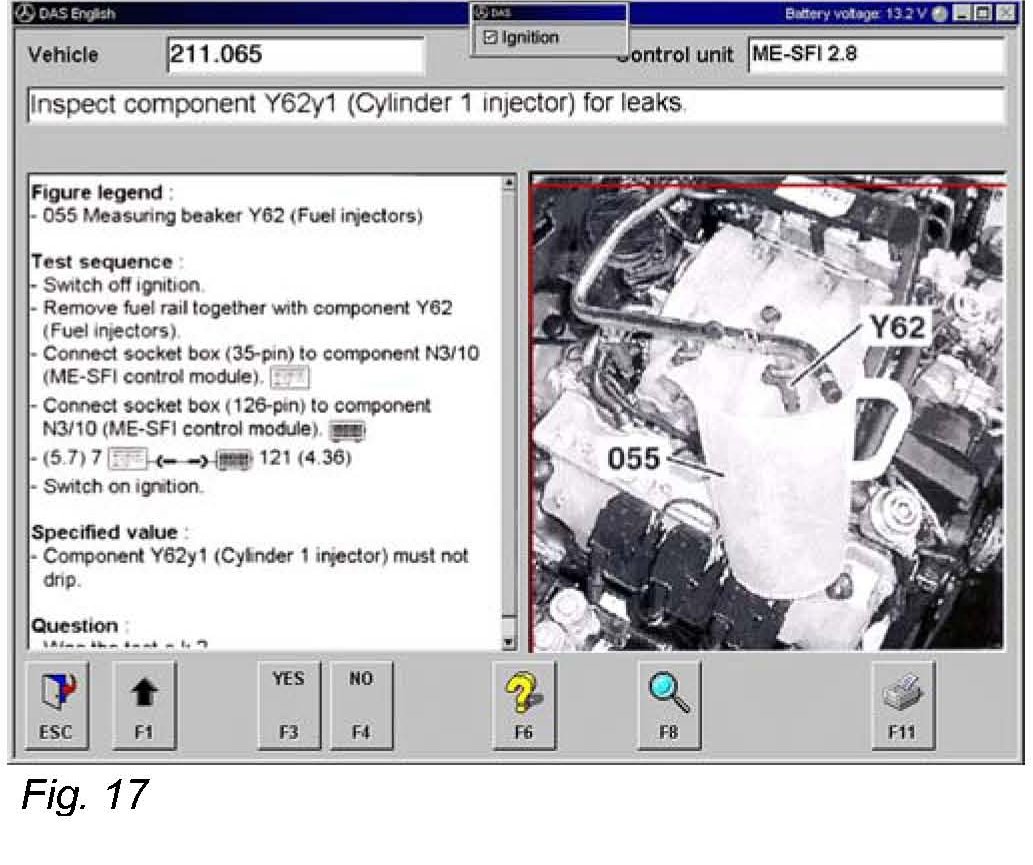Screen dimensions: 1033x865
Task: Answer NO with the F4 button
Action: pyautogui.click(x=361, y=704)
